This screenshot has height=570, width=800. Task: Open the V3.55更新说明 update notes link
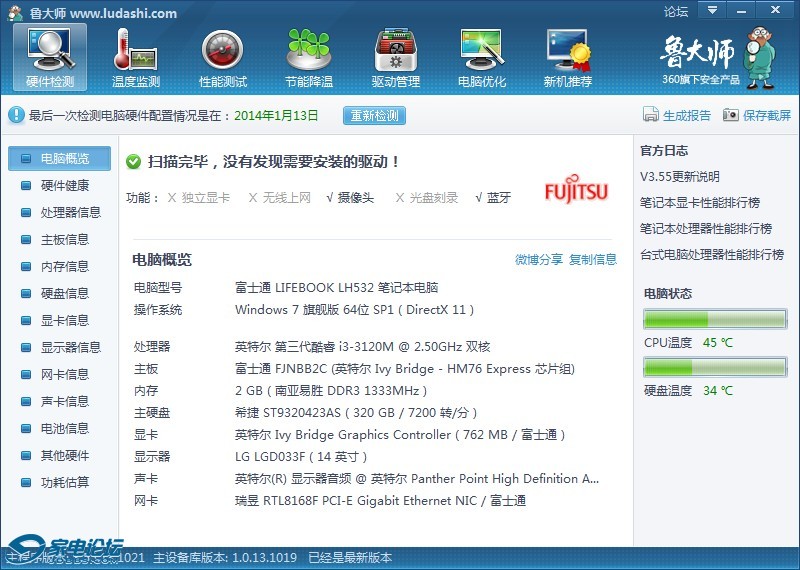click(x=679, y=177)
